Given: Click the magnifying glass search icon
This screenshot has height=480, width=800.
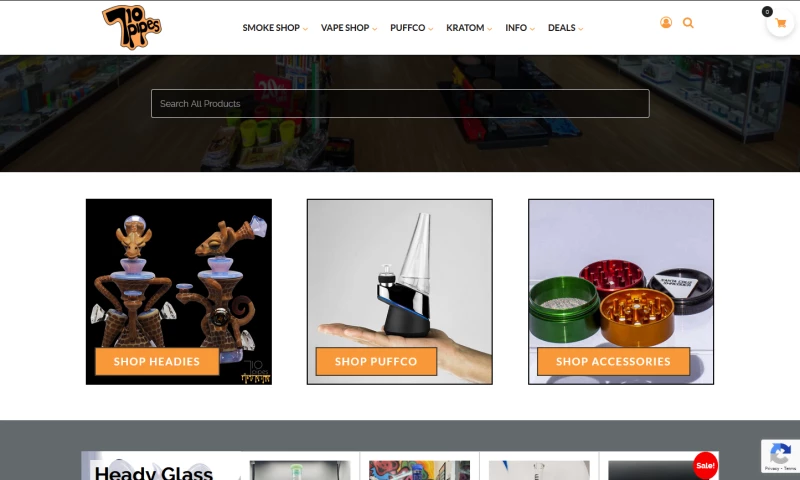Looking at the screenshot, I should (x=688, y=23).
